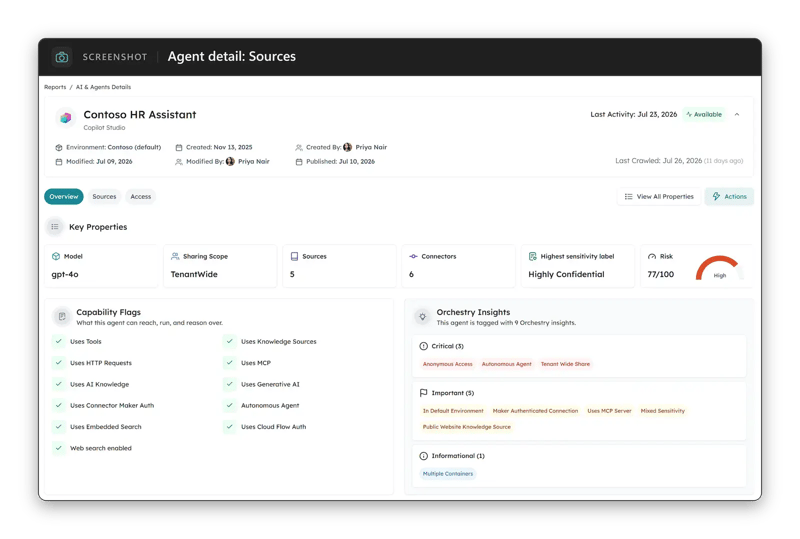The width and height of the screenshot is (800, 539).
Task: Click the Created By person icon
Action: coord(299,148)
